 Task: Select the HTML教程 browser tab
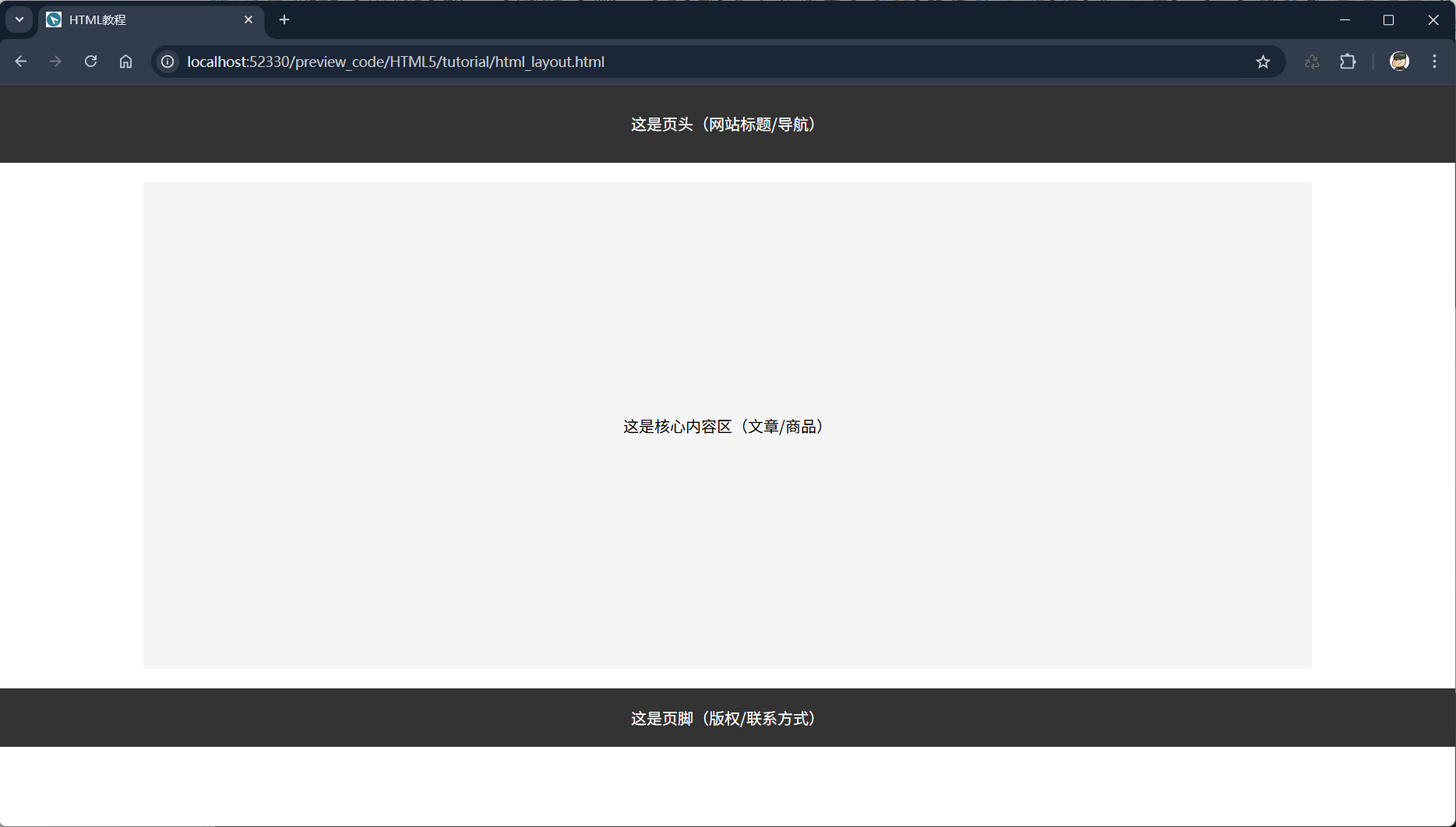click(140, 20)
